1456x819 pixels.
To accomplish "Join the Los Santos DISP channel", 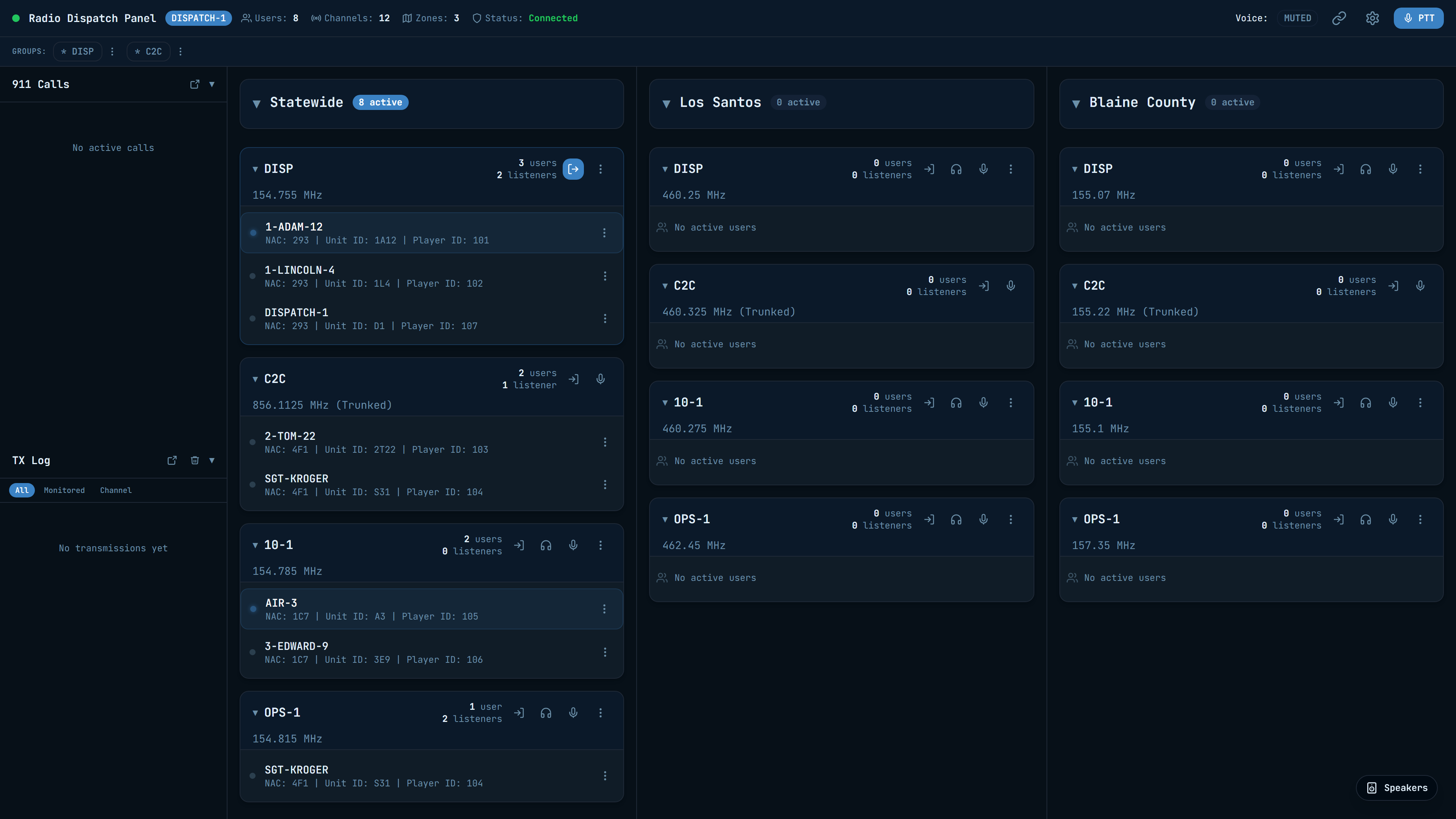I will click(929, 169).
